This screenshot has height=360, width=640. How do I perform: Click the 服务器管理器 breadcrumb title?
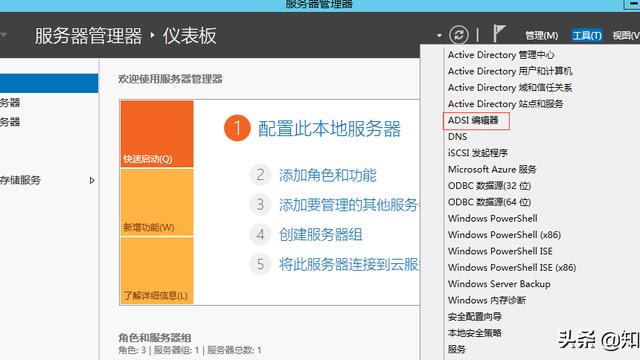pyautogui.click(x=88, y=36)
